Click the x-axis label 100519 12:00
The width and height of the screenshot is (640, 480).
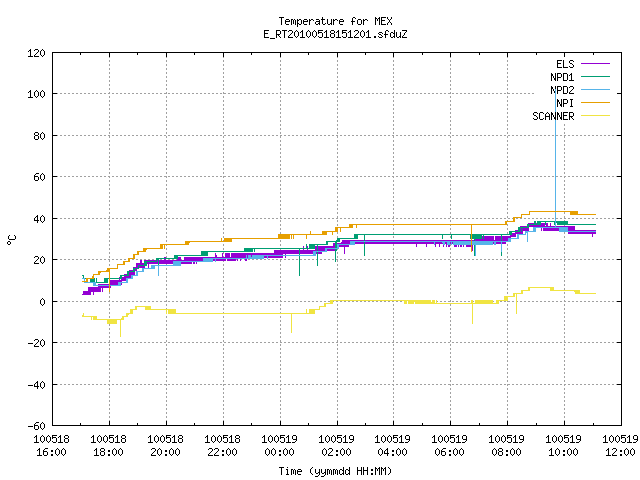[x=620, y=445]
